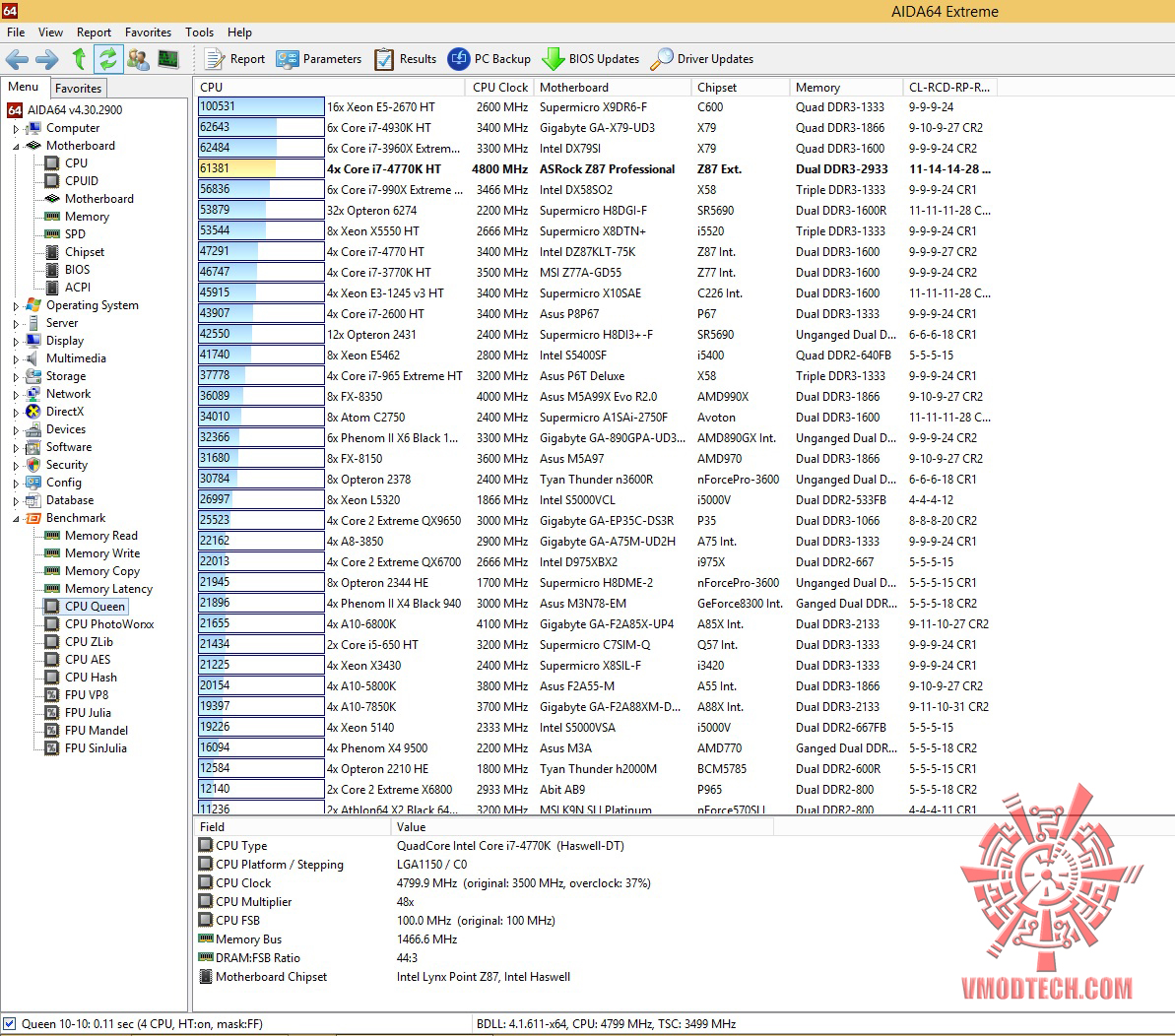Click the monitor diagnostics toolbar icon
1175x1036 pixels.
(167, 58)
